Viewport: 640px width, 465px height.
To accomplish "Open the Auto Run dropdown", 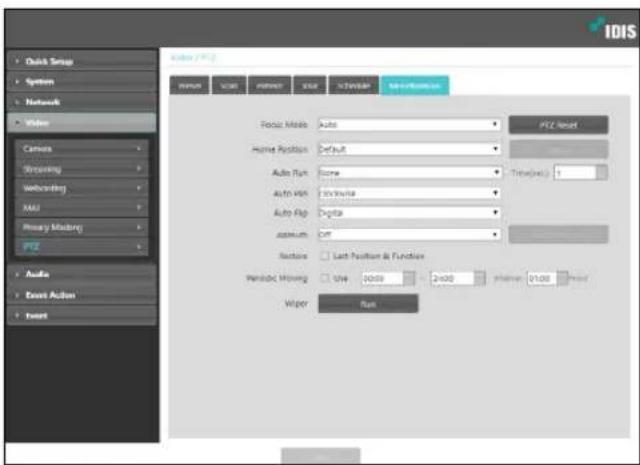I will pyautogui.click(x=409, y=173).
